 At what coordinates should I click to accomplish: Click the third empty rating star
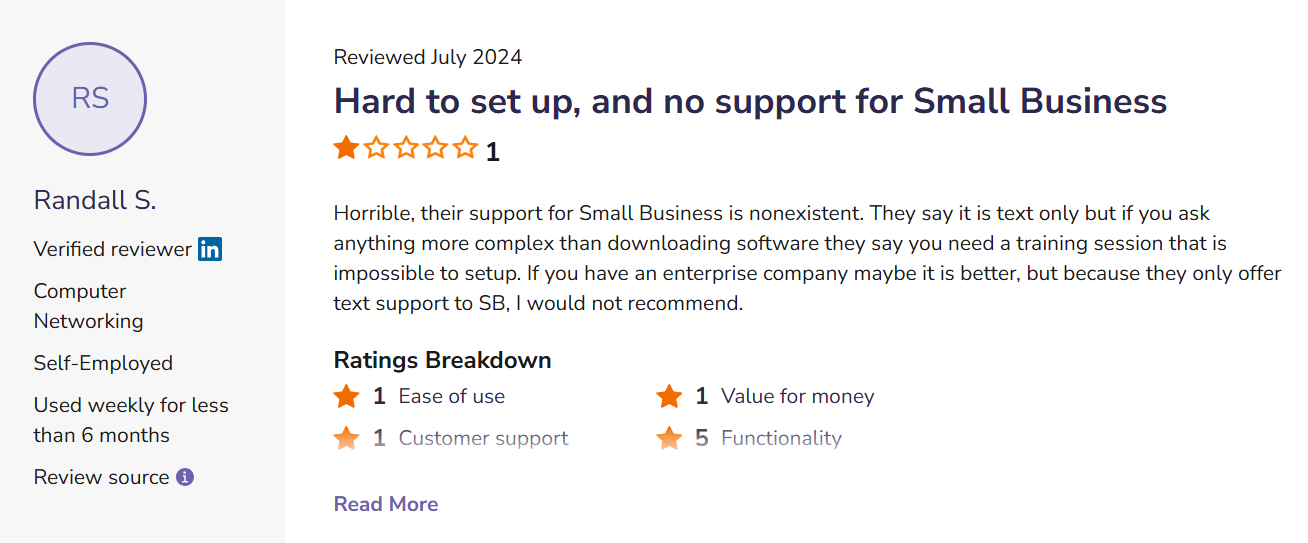(x=406, y=149)
